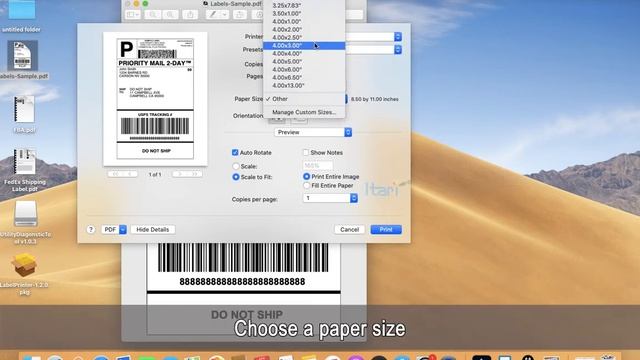This screenshot has height=360, width=640.
Task: Choose 4.00x6.00" paper size
Action: (x=304, y=69)
